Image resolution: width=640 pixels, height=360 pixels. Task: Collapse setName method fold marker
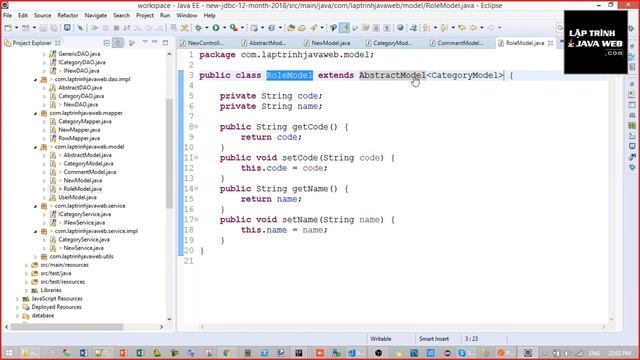[196, 220]
